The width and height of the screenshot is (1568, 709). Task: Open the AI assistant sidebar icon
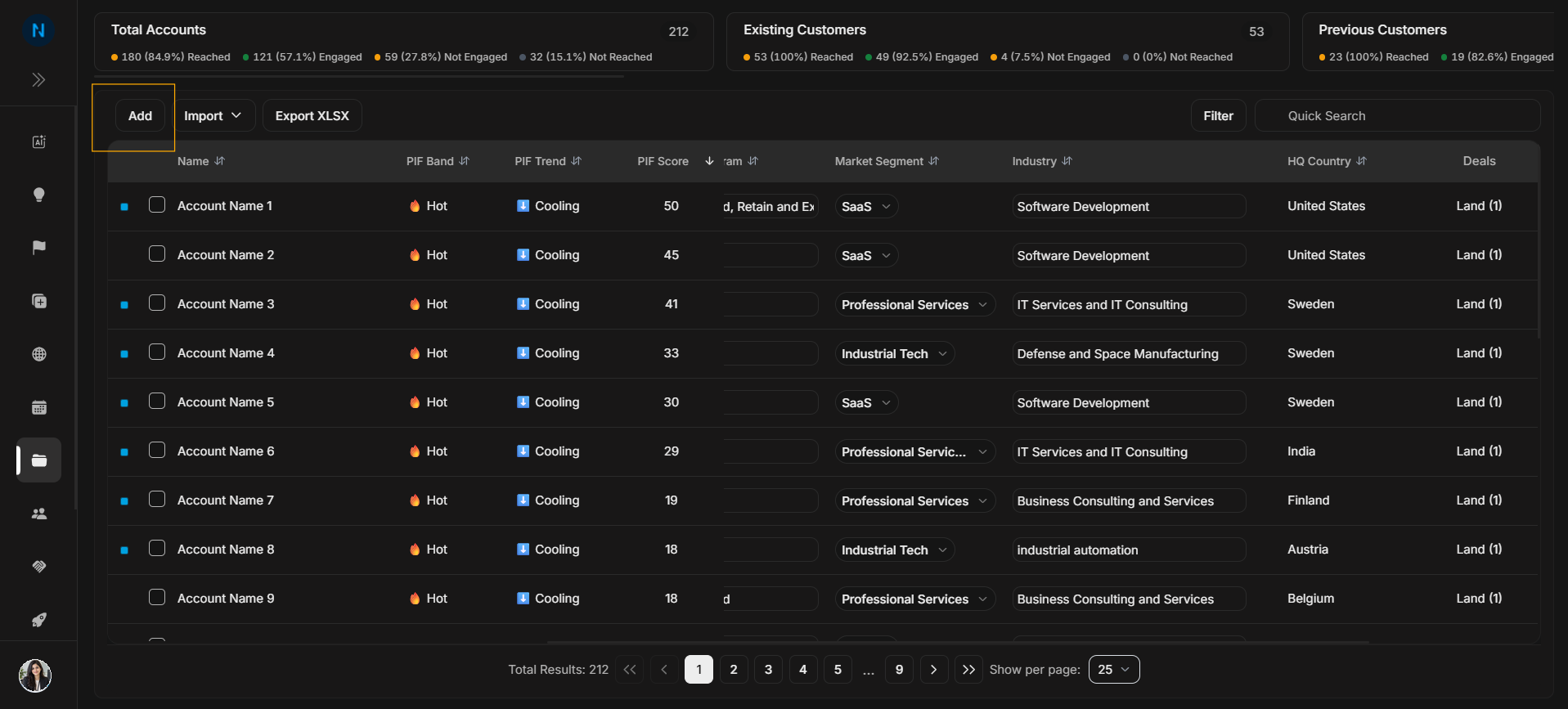coord(38,141)
